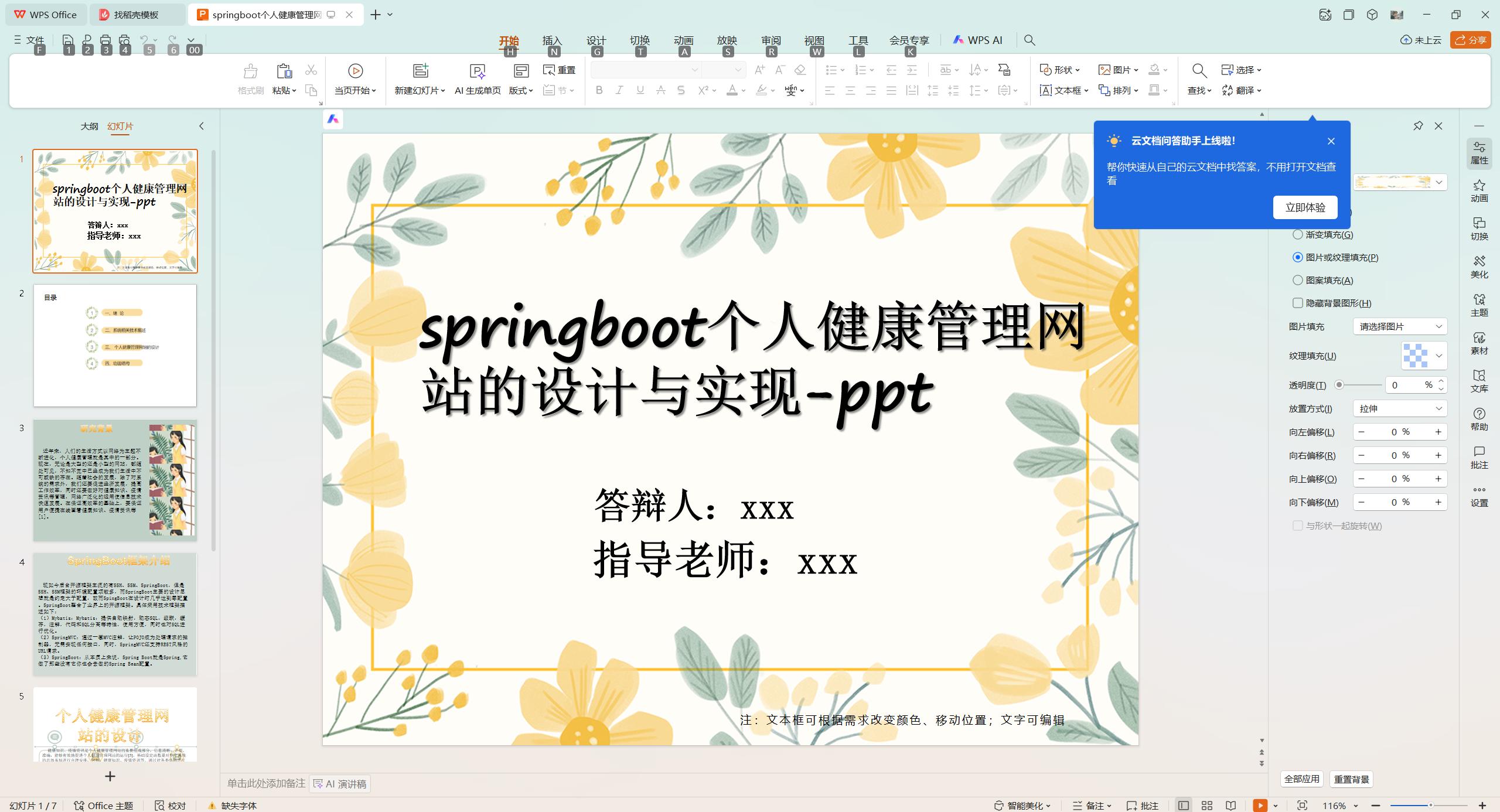
Task: Check 与形状一起旋转 option
Action: pyautogui.click(x=1297, y=526)
